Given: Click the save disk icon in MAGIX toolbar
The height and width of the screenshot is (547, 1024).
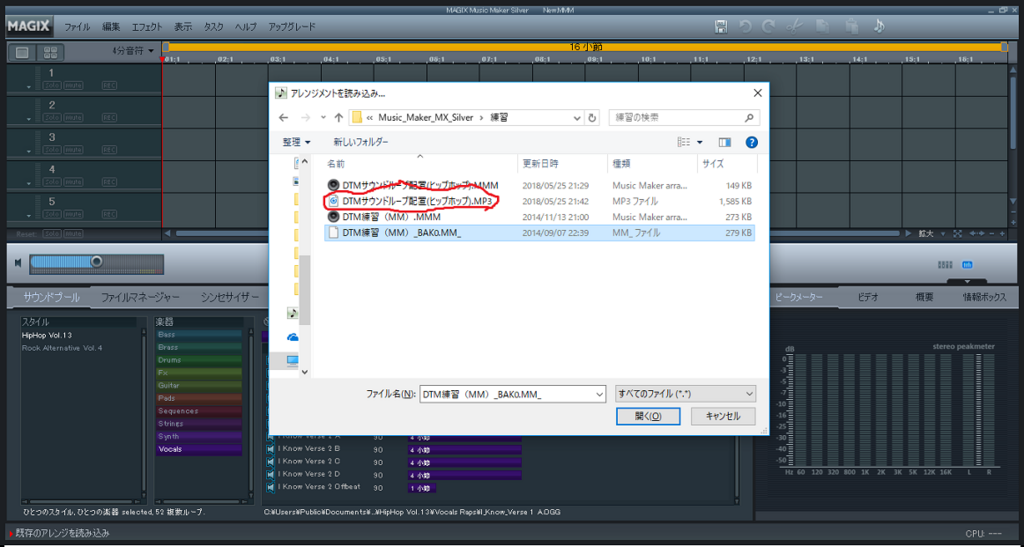Looking at the screenshot, I should (x=721, y=27).
